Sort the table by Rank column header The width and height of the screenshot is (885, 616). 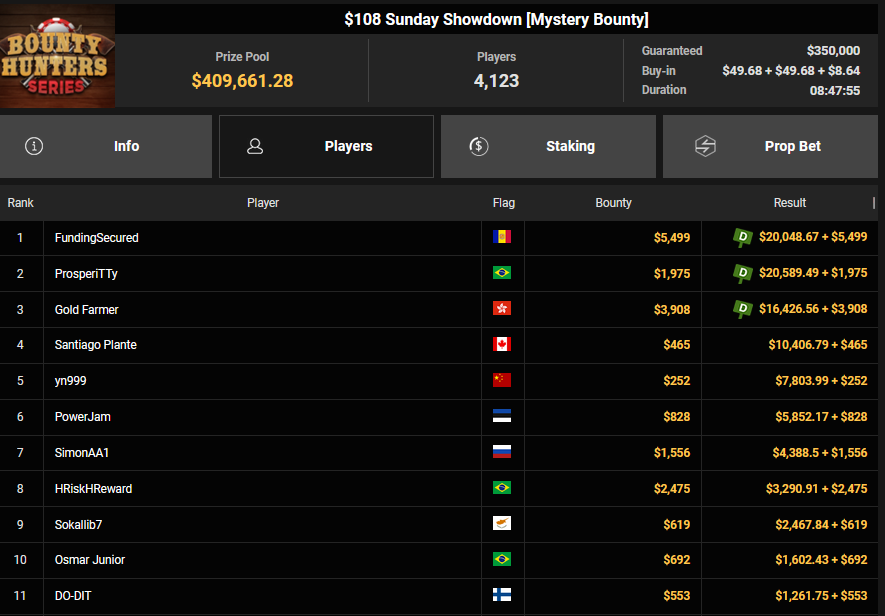pos(21,203)
